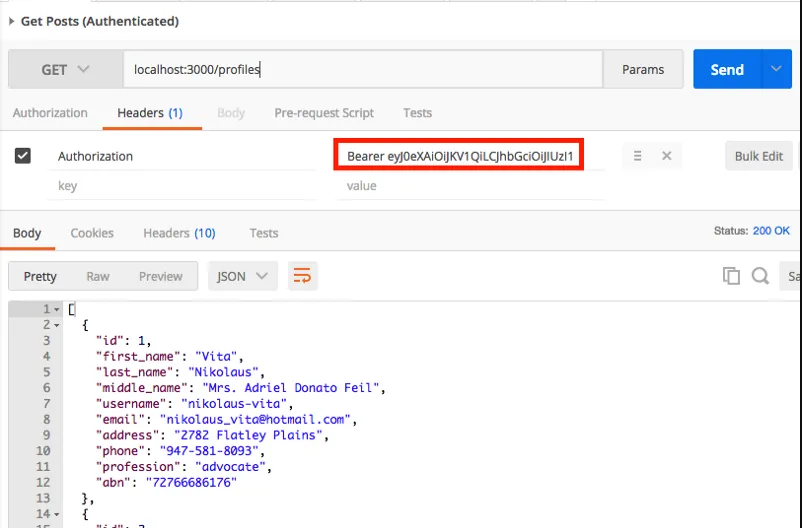This screenshot has width=802, height=528.
Task: Send the request
Action: point(727,69)
